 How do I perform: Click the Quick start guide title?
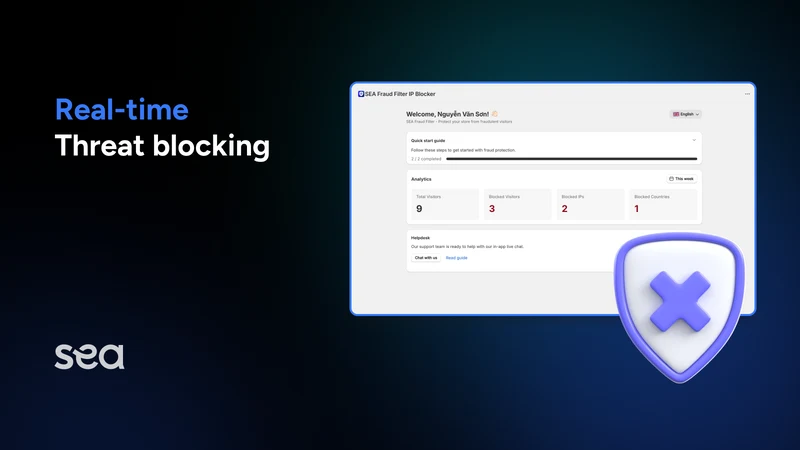click(x=428, y=140)
